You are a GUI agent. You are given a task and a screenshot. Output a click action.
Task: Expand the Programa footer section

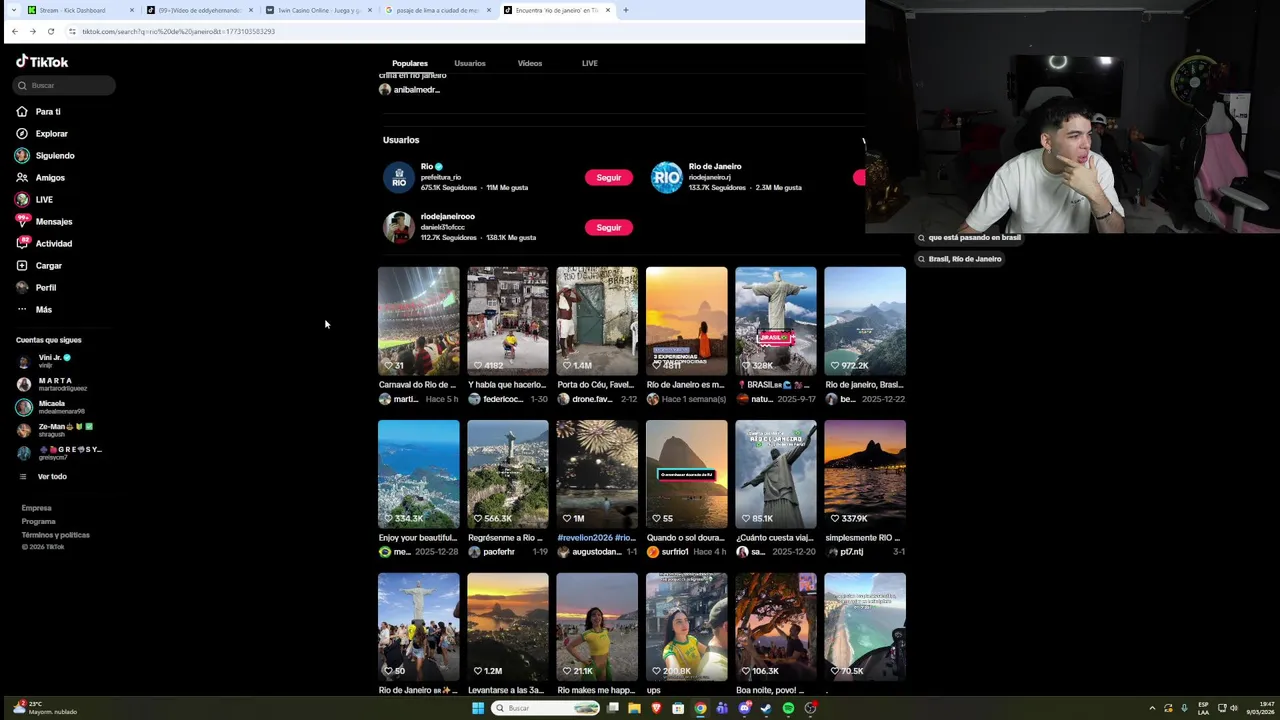39,521
